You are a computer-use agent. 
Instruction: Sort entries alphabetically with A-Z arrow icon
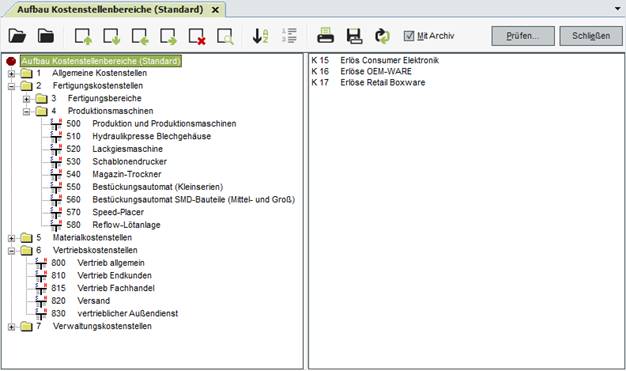[260, 36]
